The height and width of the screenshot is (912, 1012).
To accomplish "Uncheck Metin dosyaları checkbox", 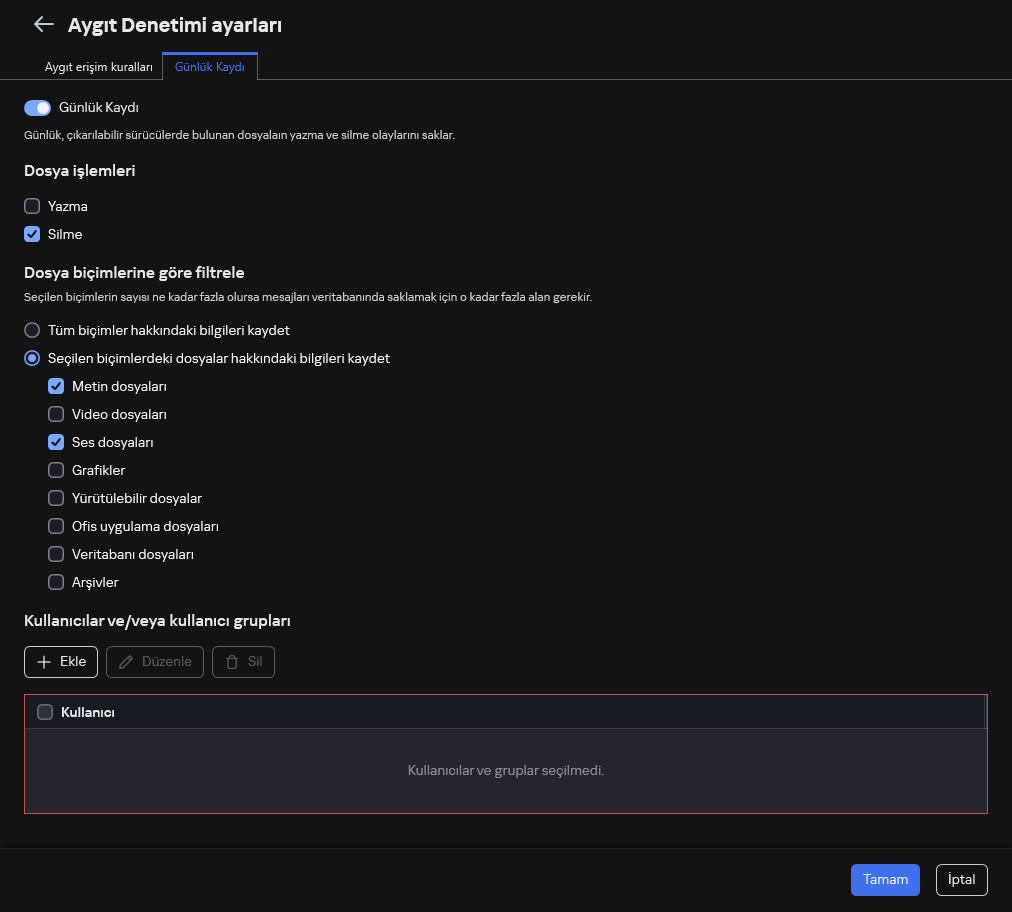I will 56,386.
